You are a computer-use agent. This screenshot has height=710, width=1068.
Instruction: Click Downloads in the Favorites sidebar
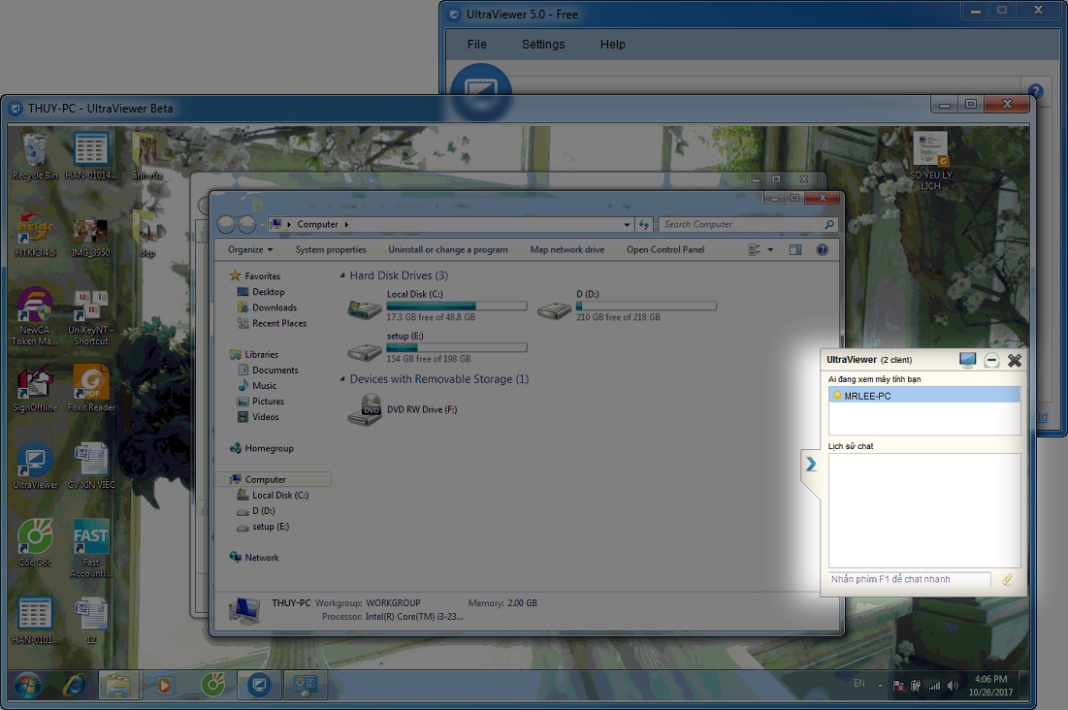(x=274, y=308)
